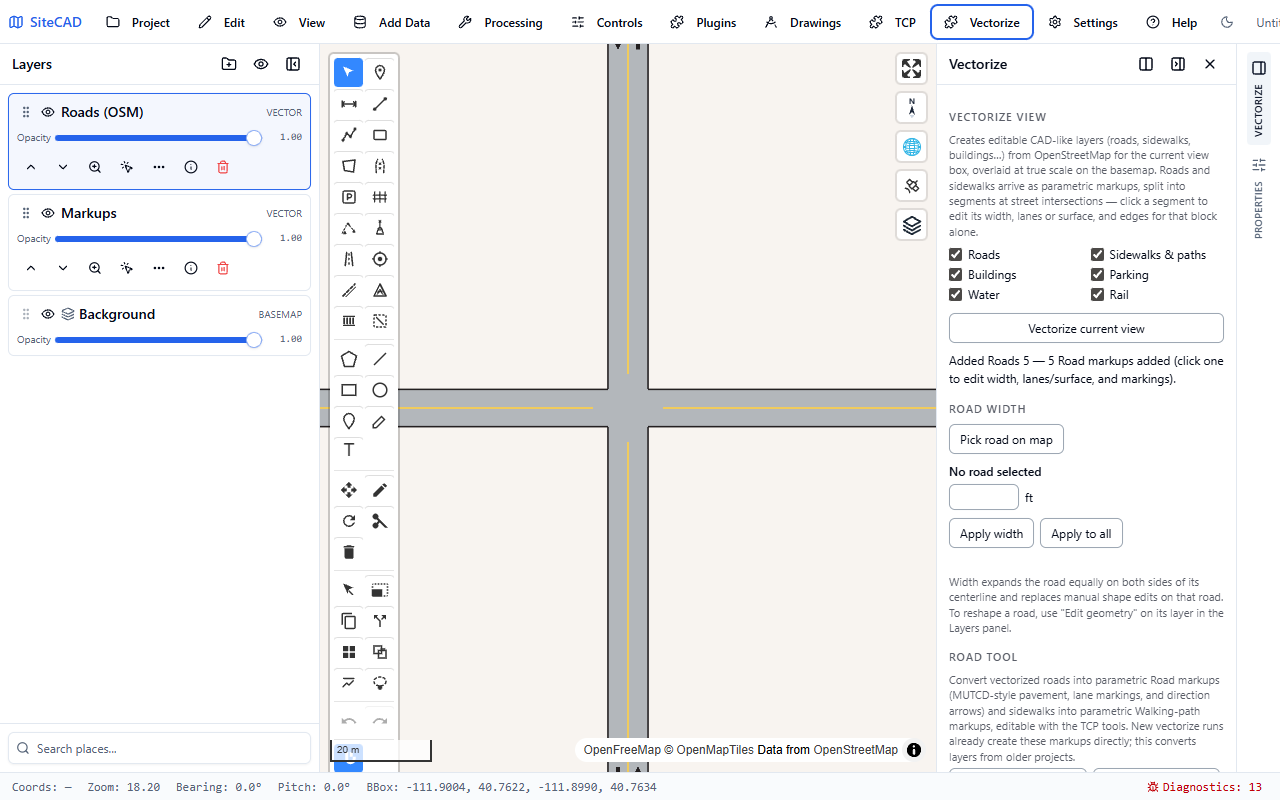
Task: Click the Apply width button
Action: [991, 533]
